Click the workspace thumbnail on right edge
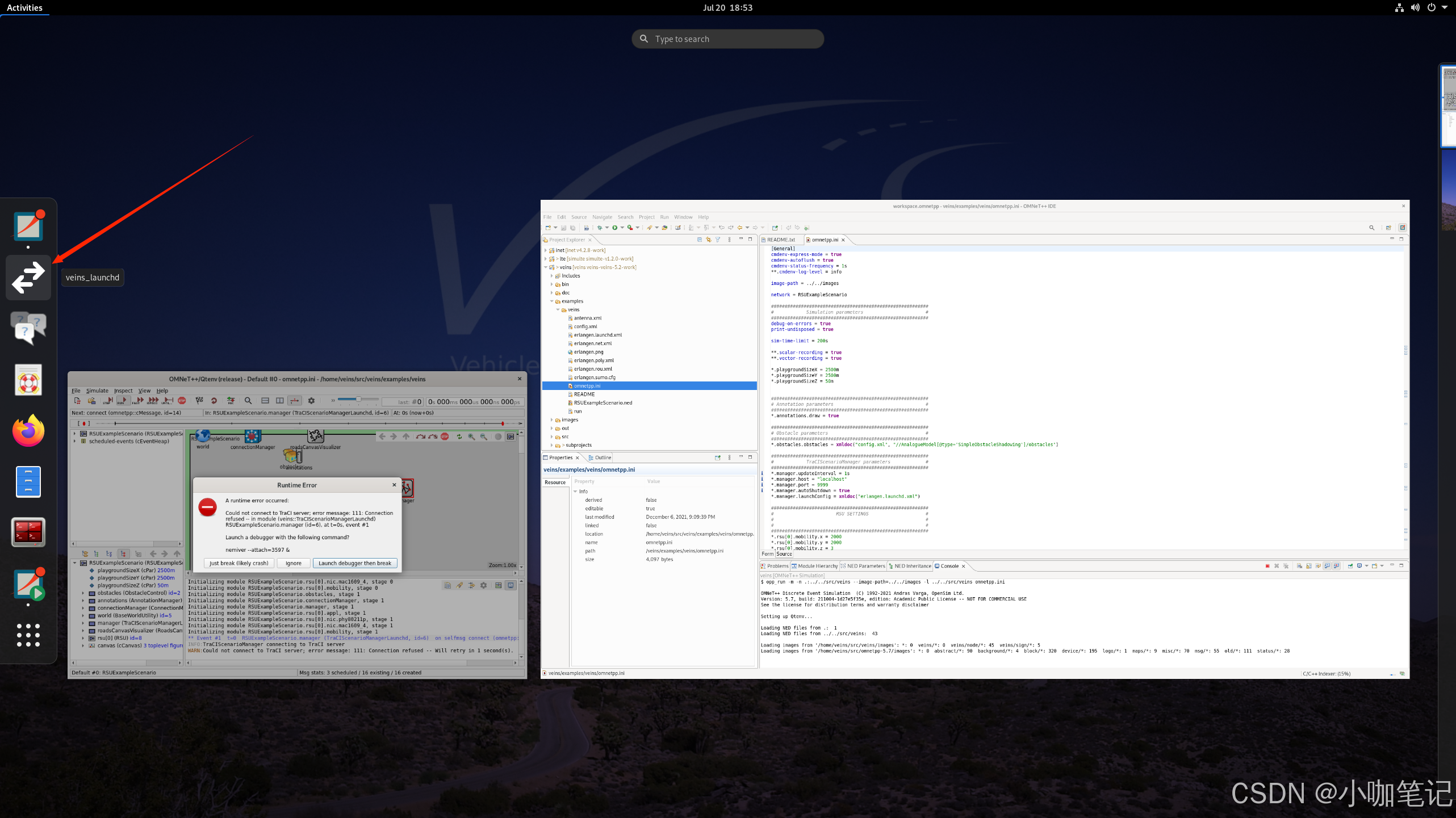This screenshot has width=1456, height=818. pos(1449,107)
